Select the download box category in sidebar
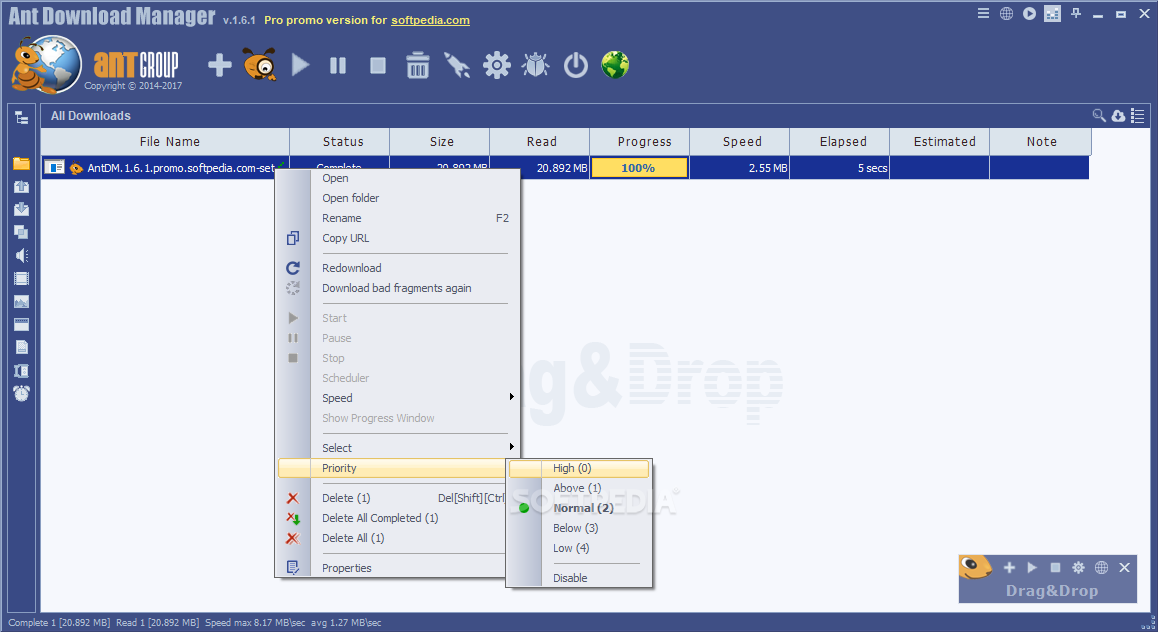This screenshot has width=1158, height=632. point(21,209)
